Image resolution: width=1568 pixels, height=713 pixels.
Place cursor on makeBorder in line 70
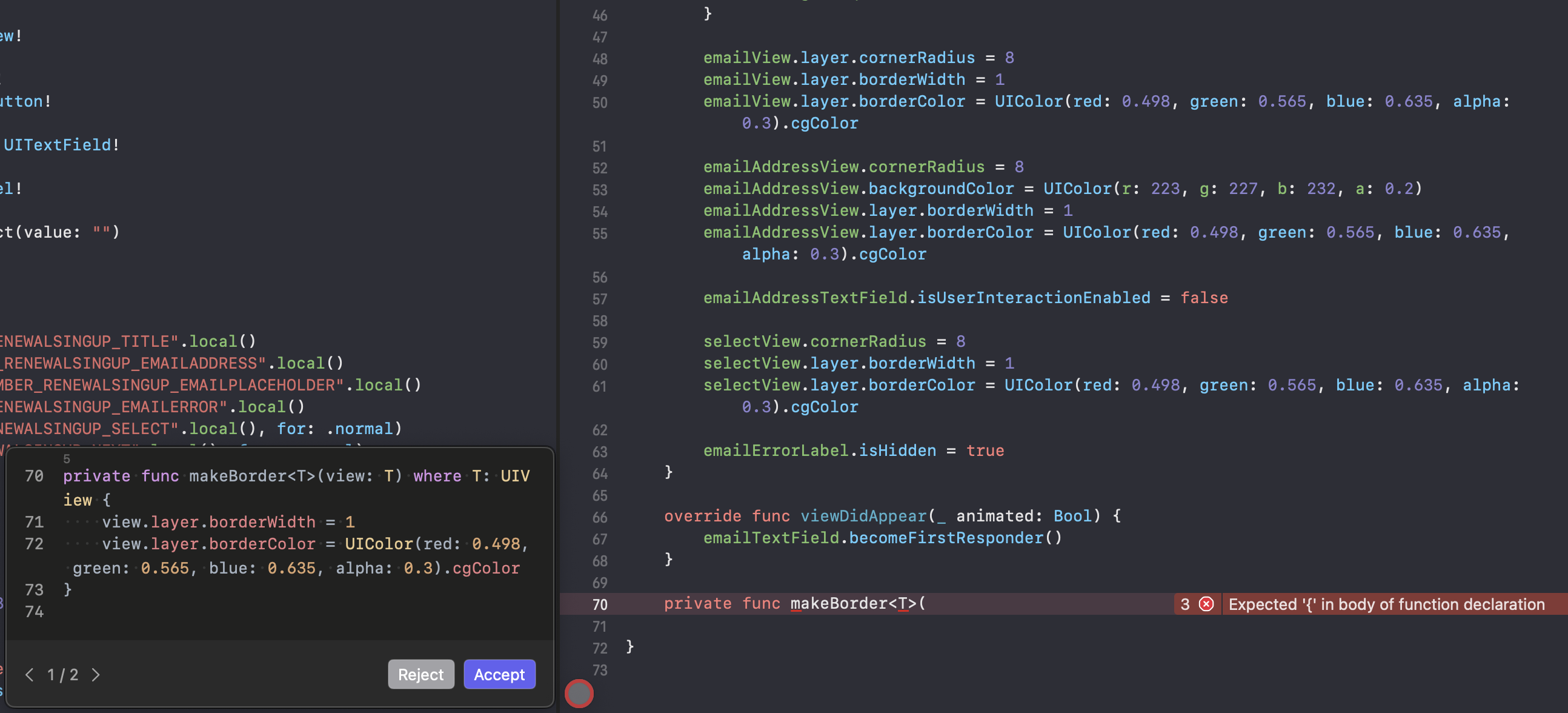(x=839, y=603)
